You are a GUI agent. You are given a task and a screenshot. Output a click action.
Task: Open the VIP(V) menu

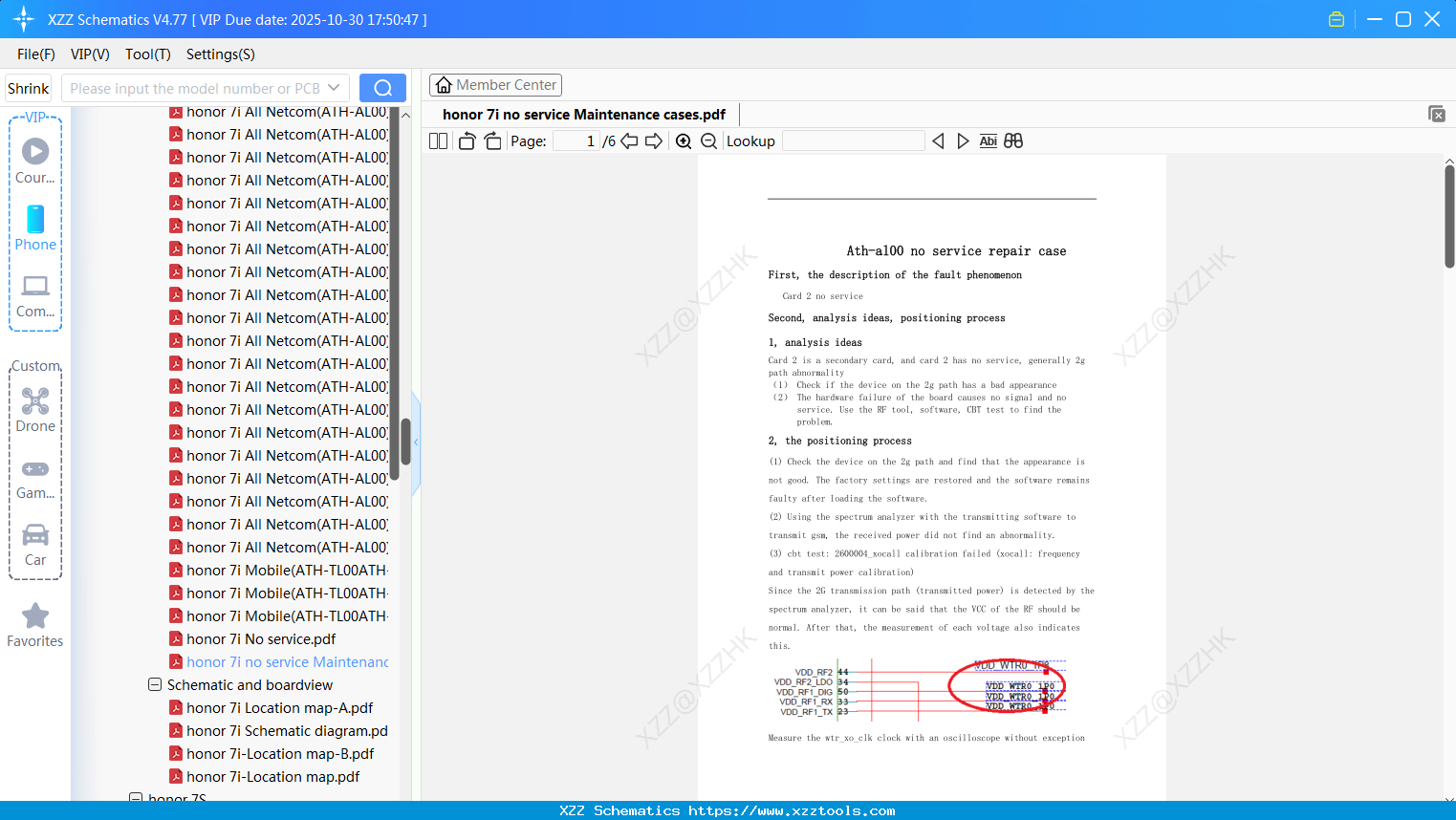[x=90, y=54]
